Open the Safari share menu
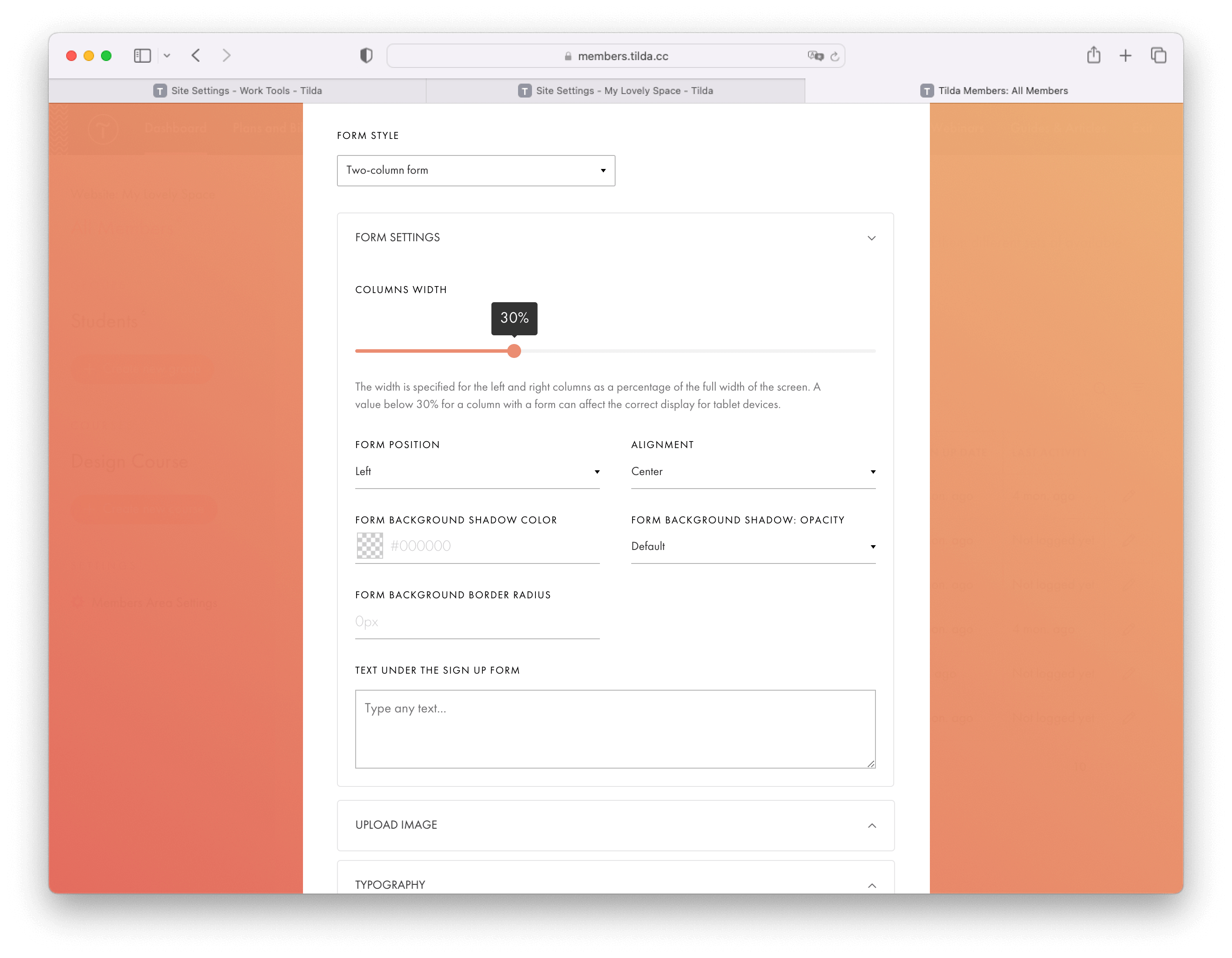This screenshot has height=958, width=1232. tap(1093, 55)
